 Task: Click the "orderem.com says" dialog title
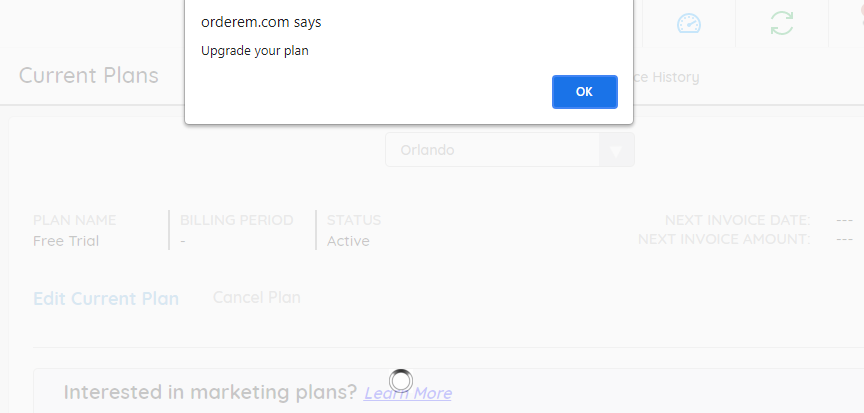point(261,22)
